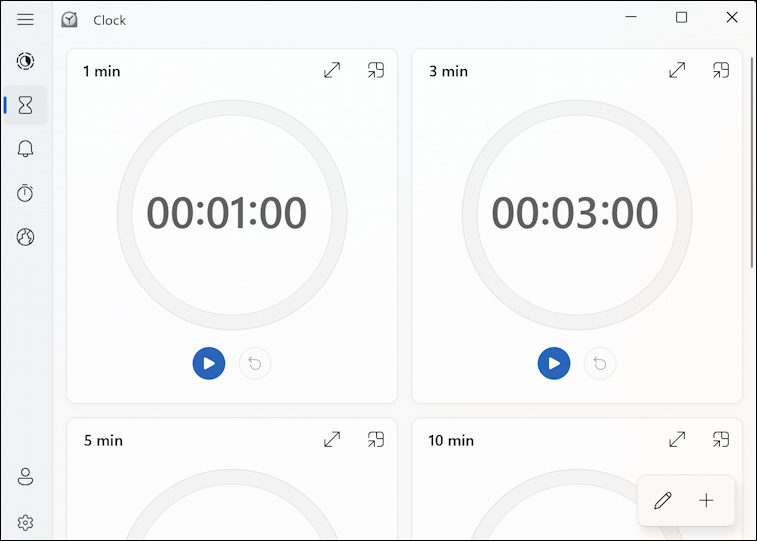Click the account sign-in icon
The image size is (757, 541).
pyautogui.click(x=26, y=476)
